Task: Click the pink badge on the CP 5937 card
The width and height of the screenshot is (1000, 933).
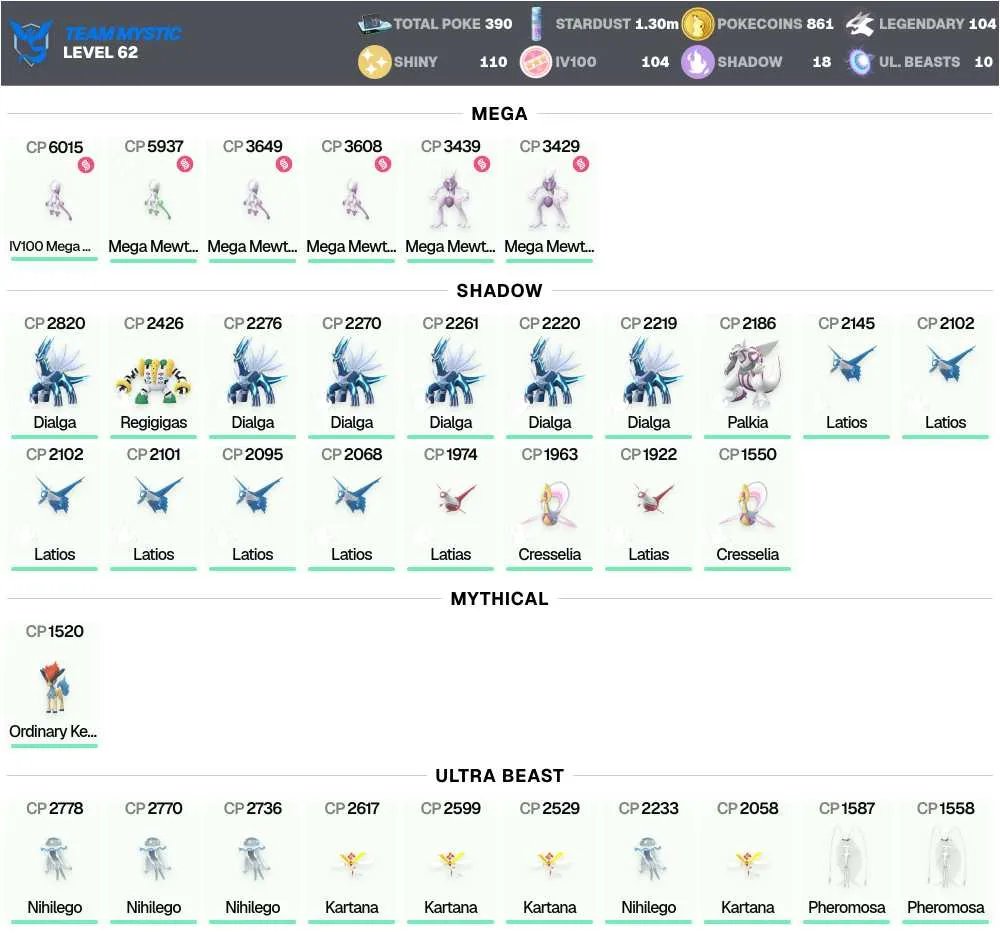Action: coord(185,165)
